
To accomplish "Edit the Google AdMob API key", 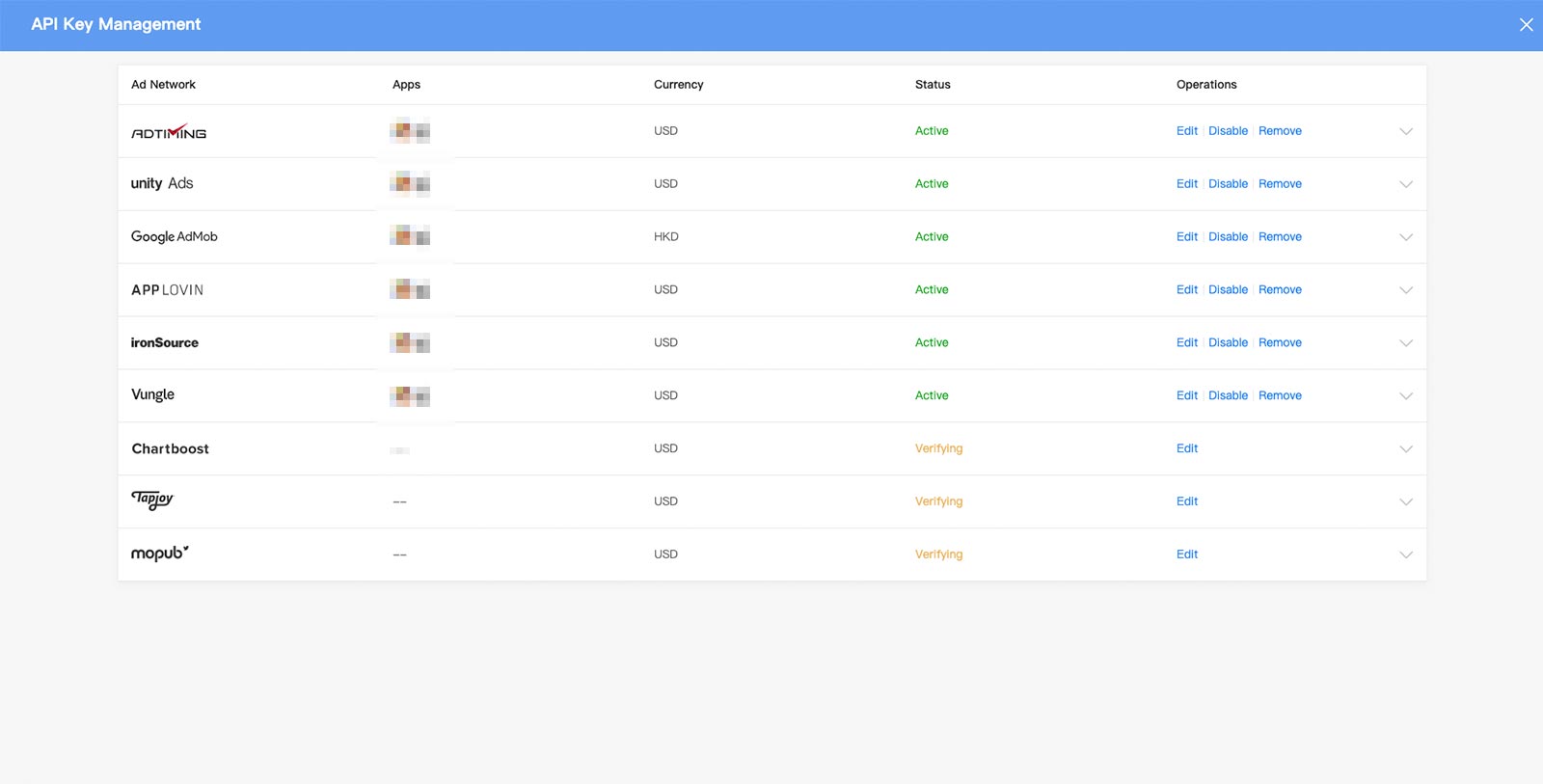I will point(1187,237).
